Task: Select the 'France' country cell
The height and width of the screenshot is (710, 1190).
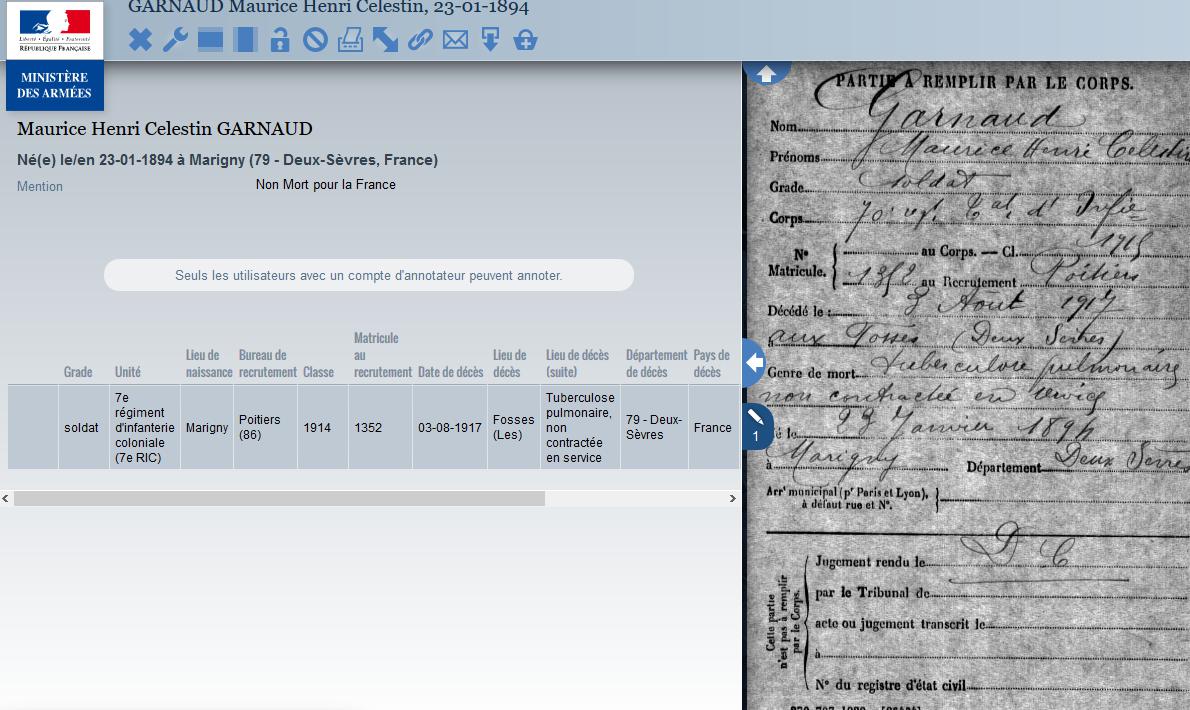Action: [713, 427]
